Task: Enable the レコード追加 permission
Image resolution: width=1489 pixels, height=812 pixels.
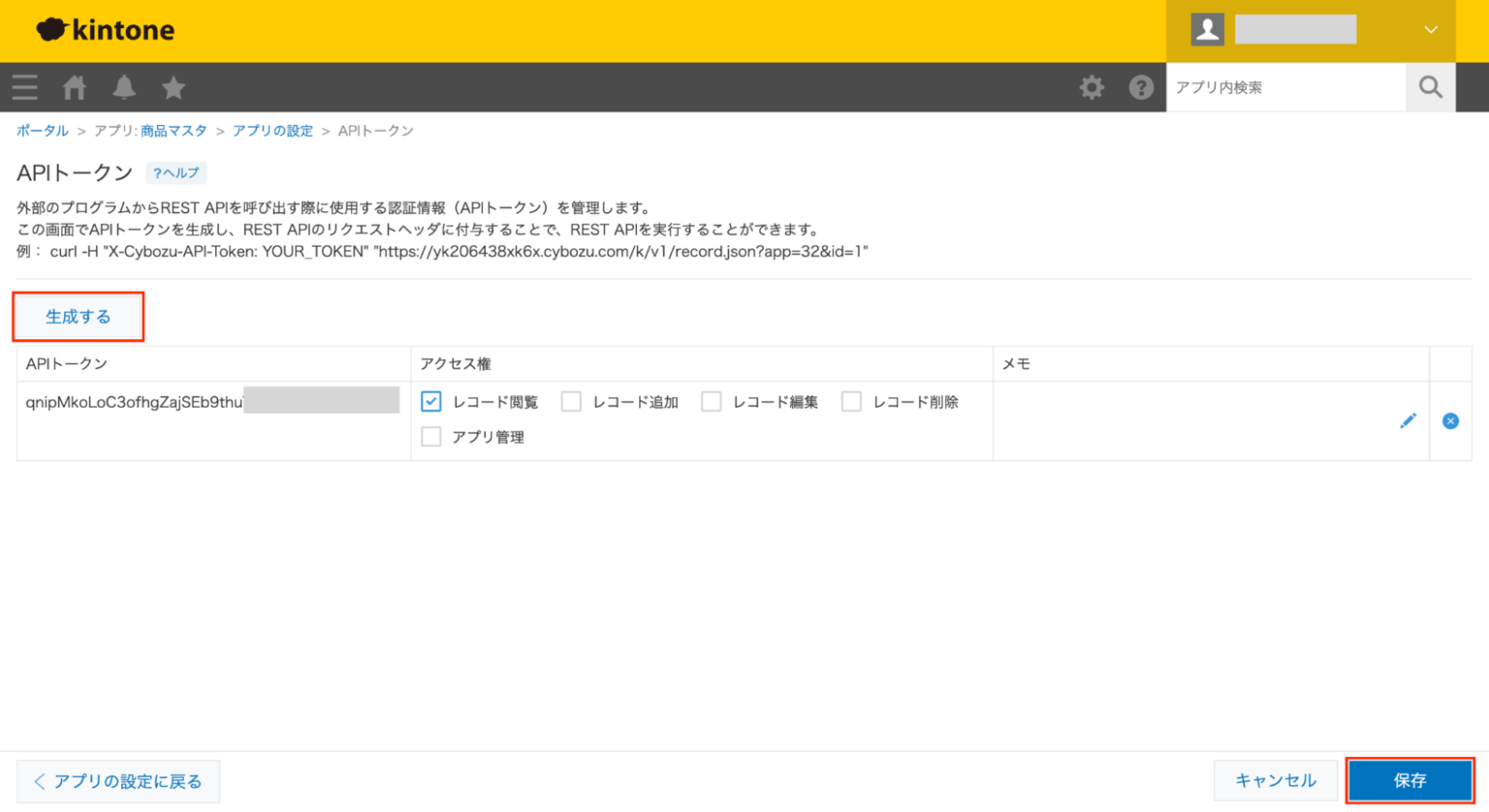Action: 571,401
